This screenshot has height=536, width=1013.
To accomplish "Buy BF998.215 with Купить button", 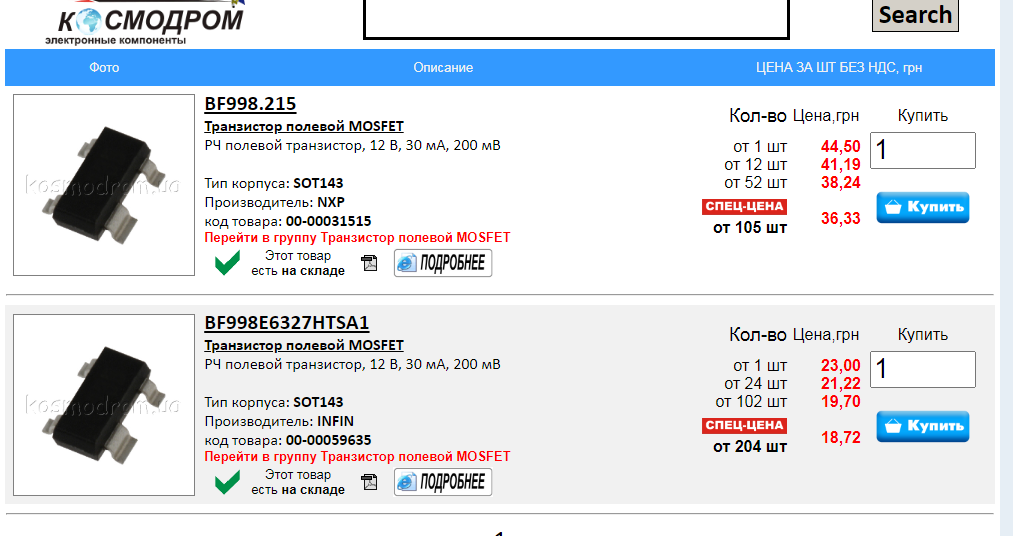I will click(922, 207).
